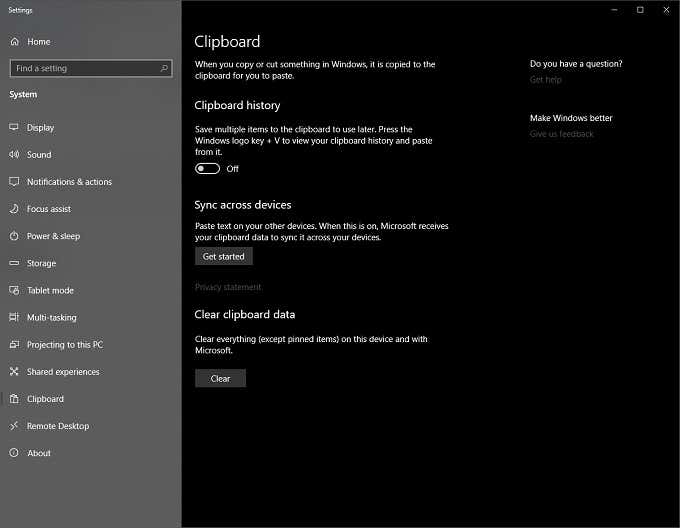Open Projecting to this PC
The image size is (680, 528).
click(64, 345)
